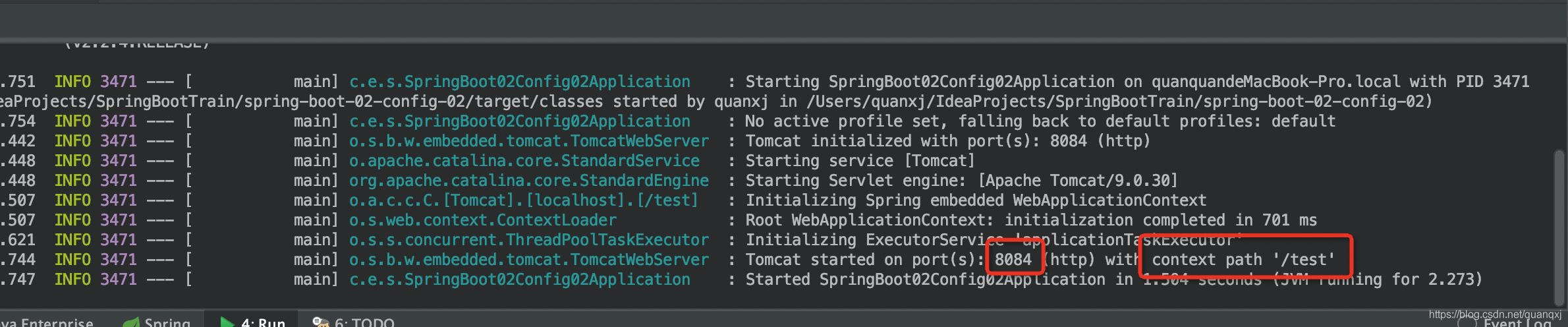Click the o.s.web.context.ContextLoader logger name
Screen dimensions: 1568x327
coord(483,220)
